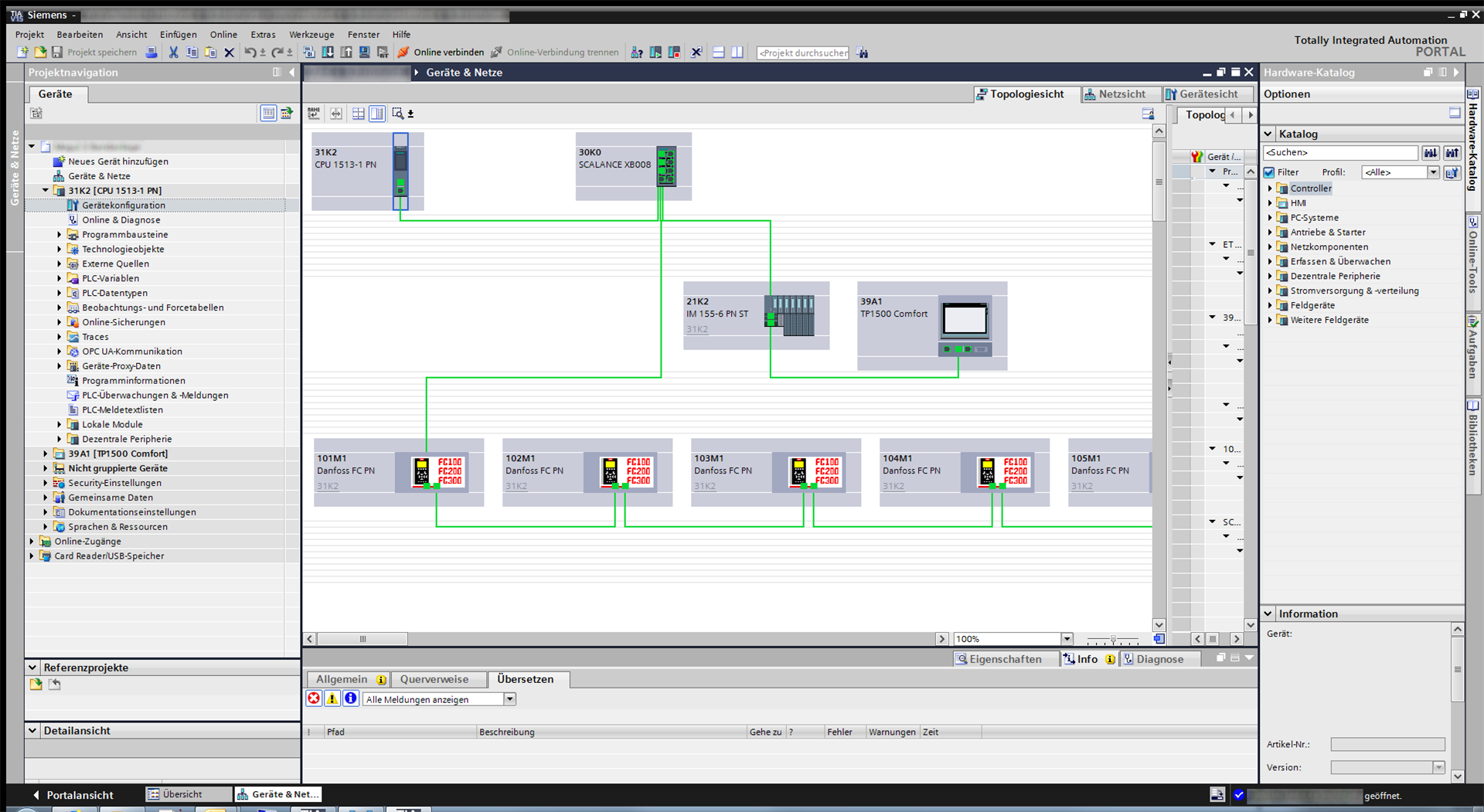
Task: Select Neues Gerät hinzufügen item
Action: click(x=118, y=161)
